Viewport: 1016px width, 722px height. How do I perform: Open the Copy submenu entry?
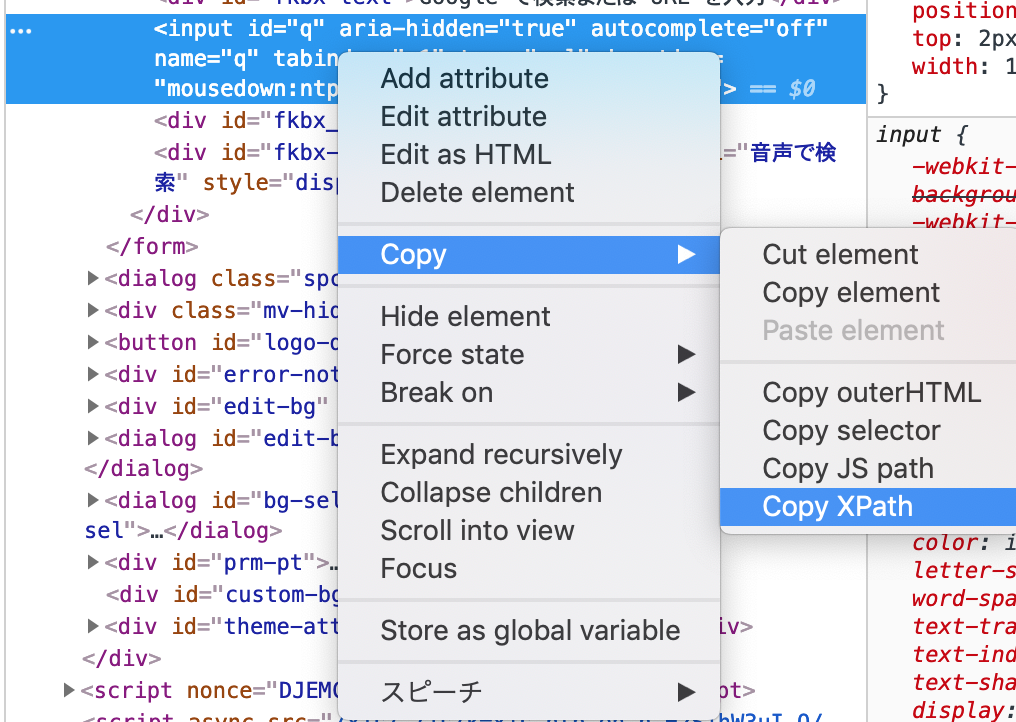pyautogui.click(x=529, y=254)
